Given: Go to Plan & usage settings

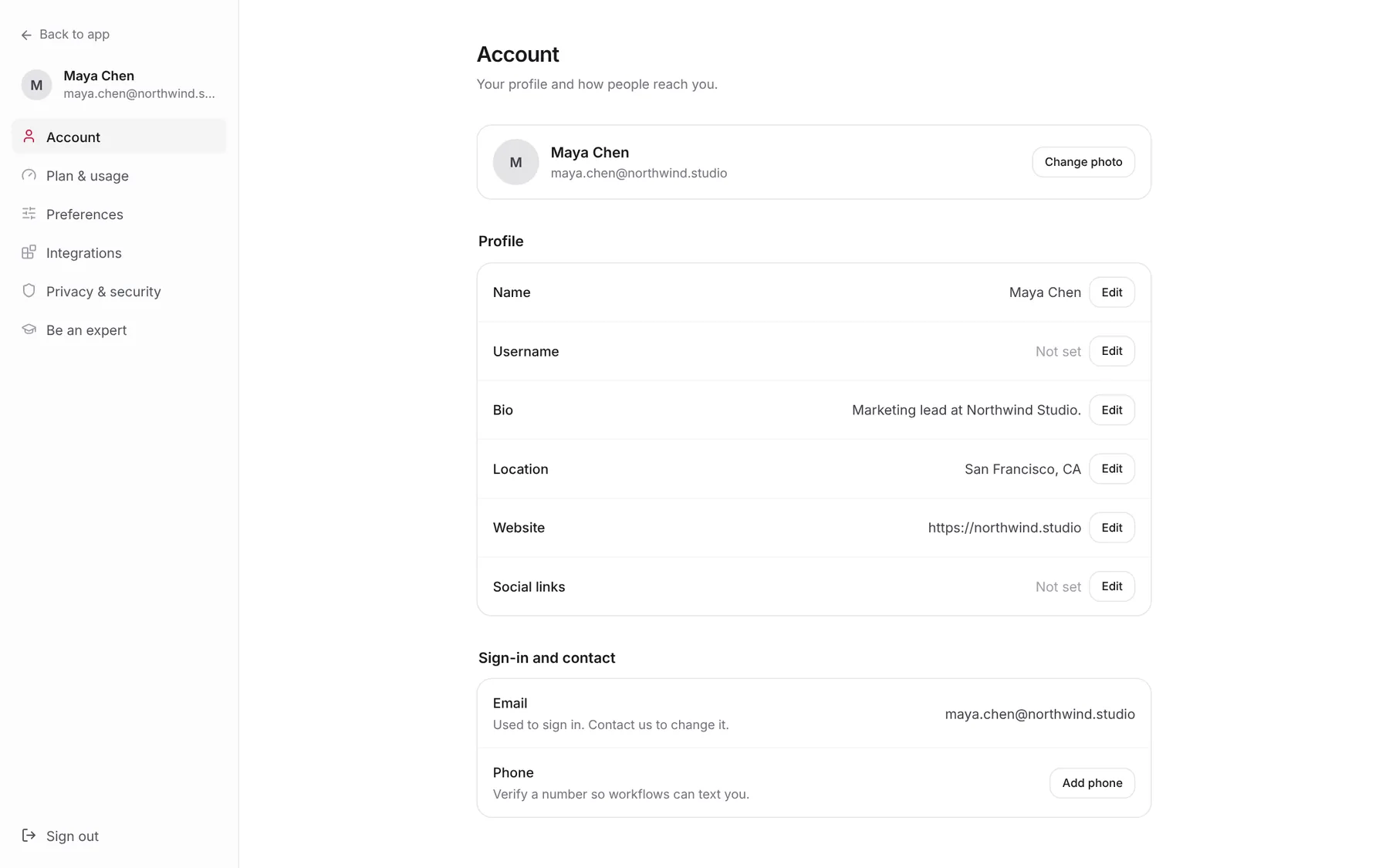Looking at the screenshot, I should (x=120, y=176).
